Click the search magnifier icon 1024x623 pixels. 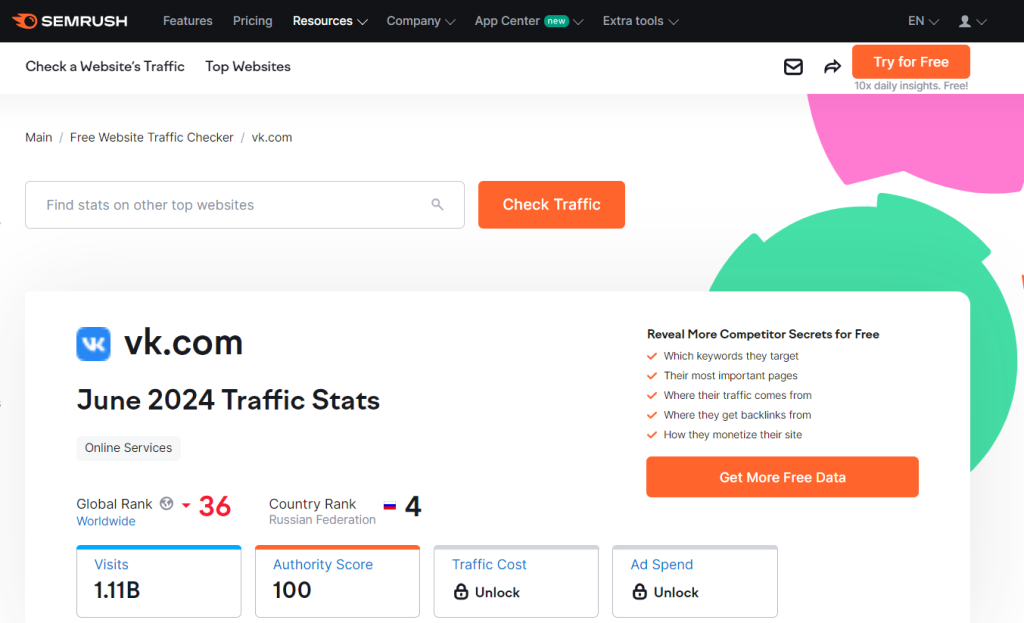click(437, 204)
